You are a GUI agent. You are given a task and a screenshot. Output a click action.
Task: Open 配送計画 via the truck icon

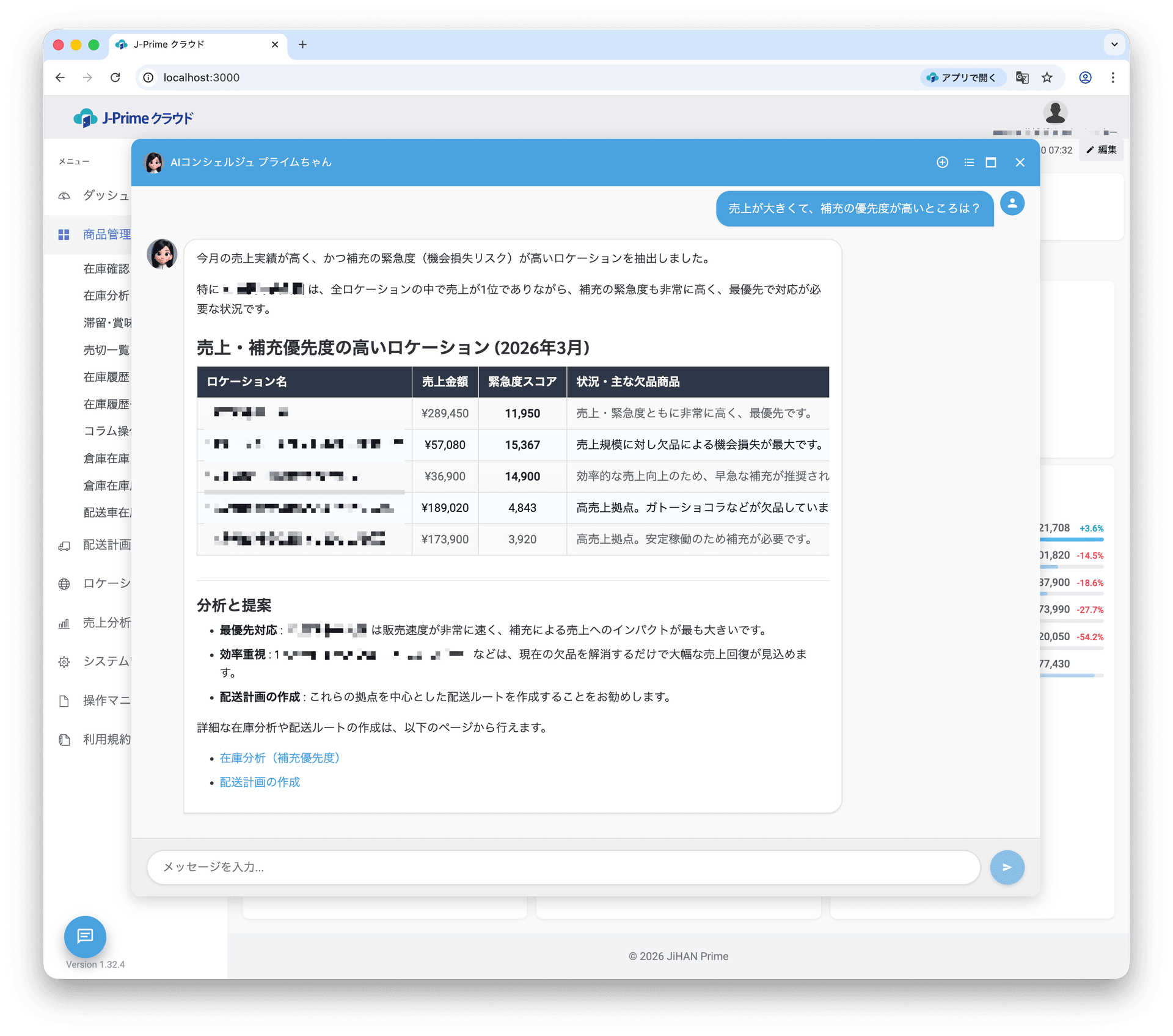coord(64,545)
